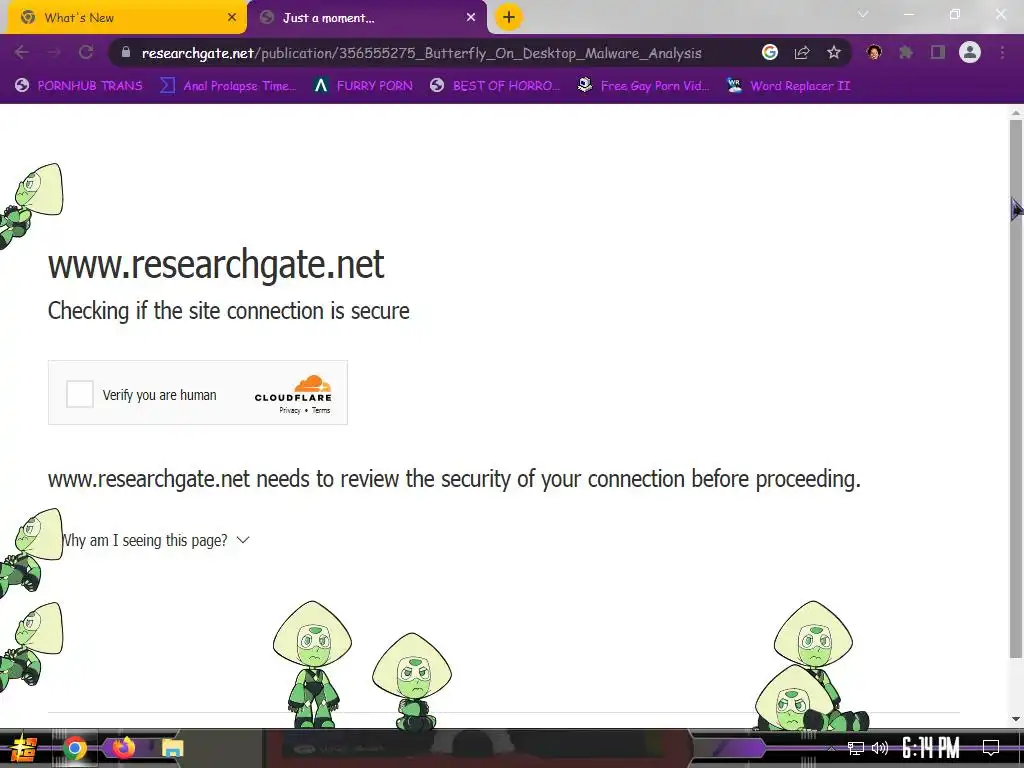Open the BEST OF HORRO... bookmark
The image size is (1024, 768).
495,86
